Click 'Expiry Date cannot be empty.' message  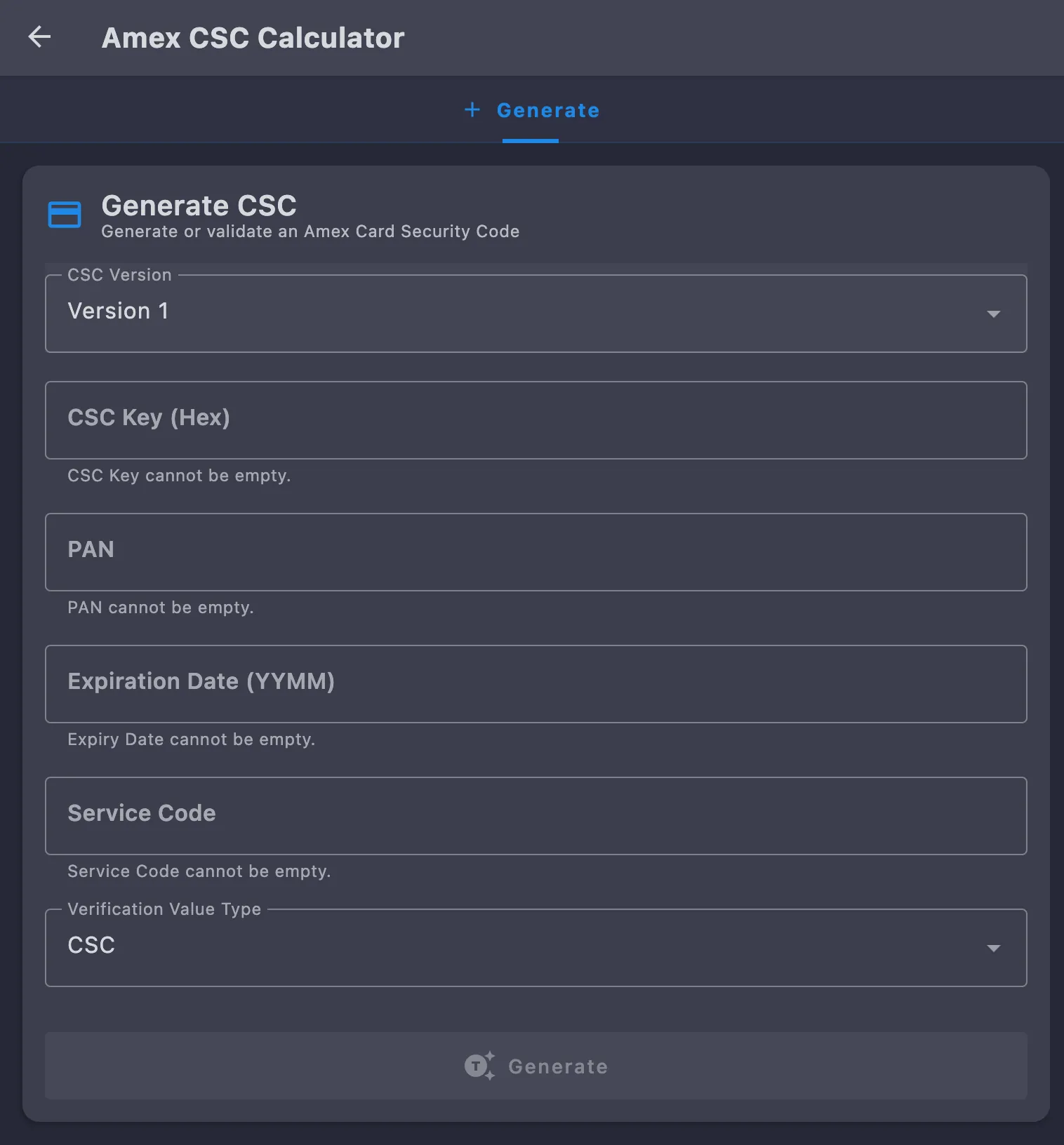[x=192, y=739]
